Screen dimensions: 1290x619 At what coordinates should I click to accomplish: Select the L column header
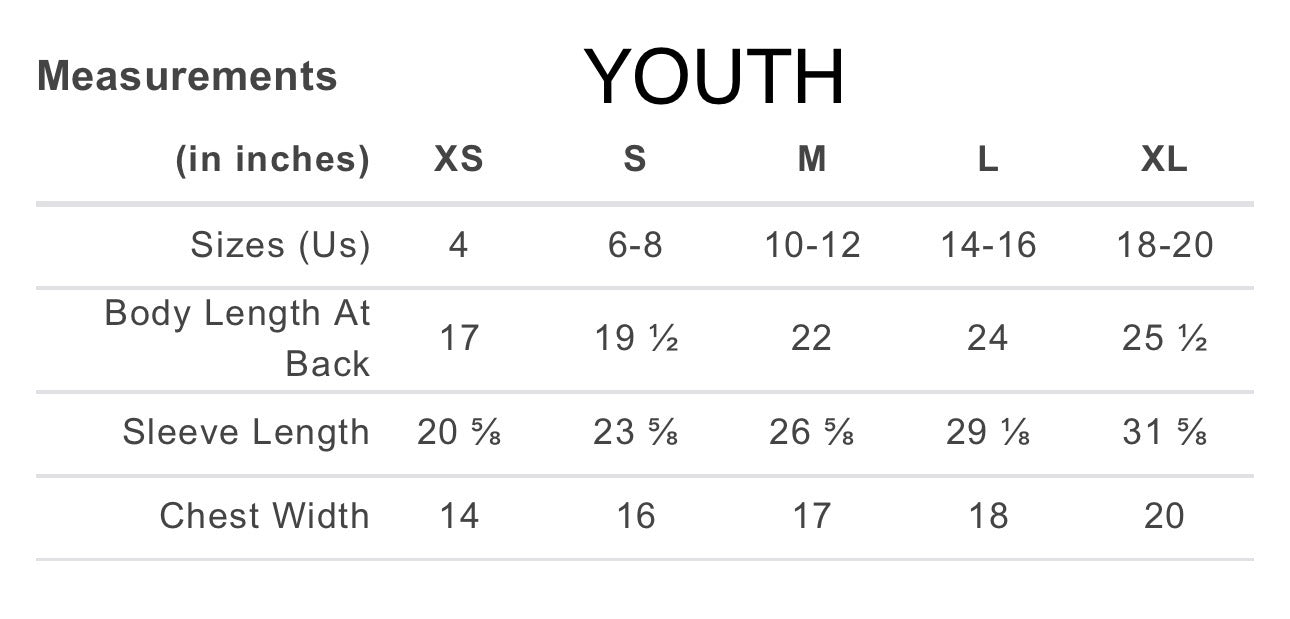tap(987, 160)
